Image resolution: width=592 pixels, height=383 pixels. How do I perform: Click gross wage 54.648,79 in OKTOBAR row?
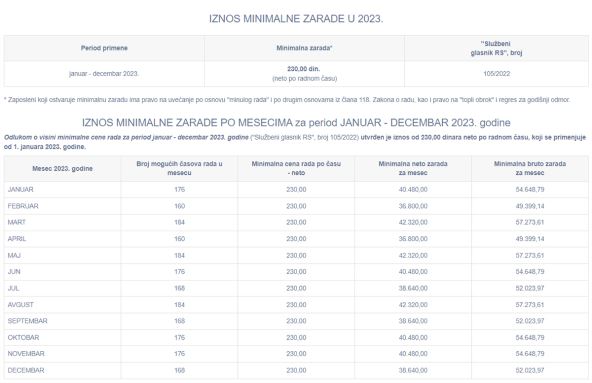(530, 337)
